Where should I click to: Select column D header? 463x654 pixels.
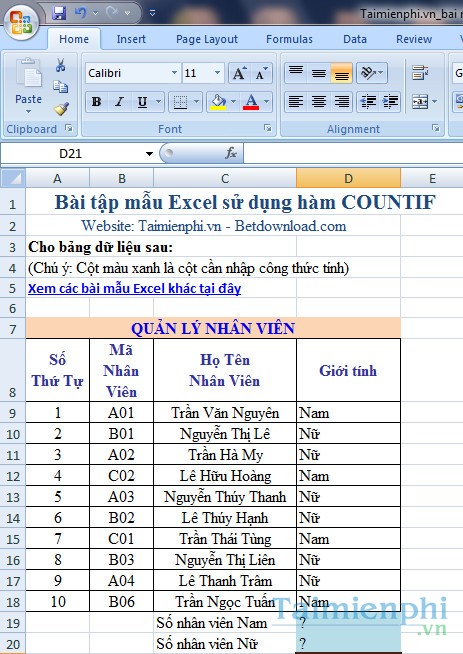point(348,178)
